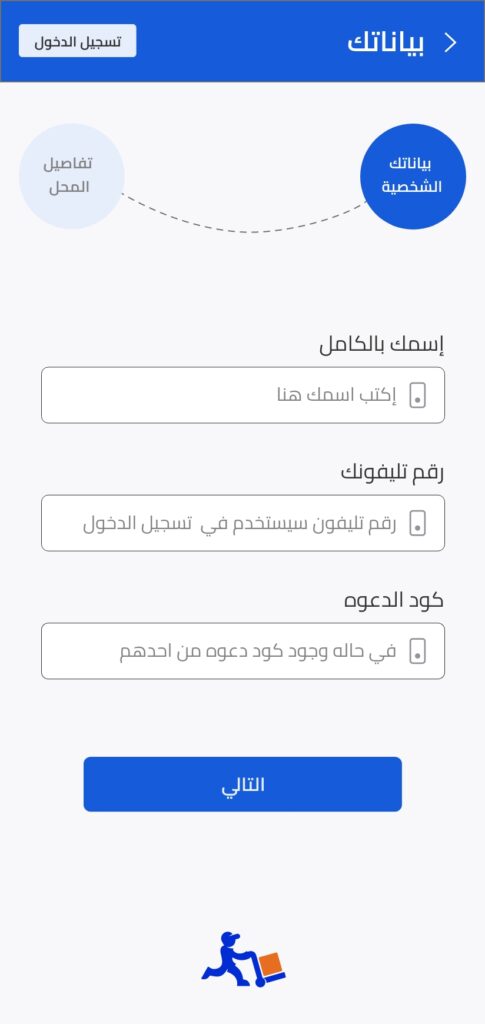
Task: Click placeholder text إكتب اسمك هنا
Action: pos(336,395)
